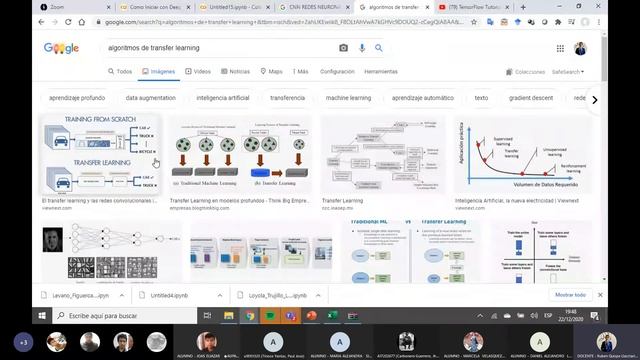Open Task View in the taskbar
Image resolution: width=640 pixels, height=360 pixels.
(207, 316)
